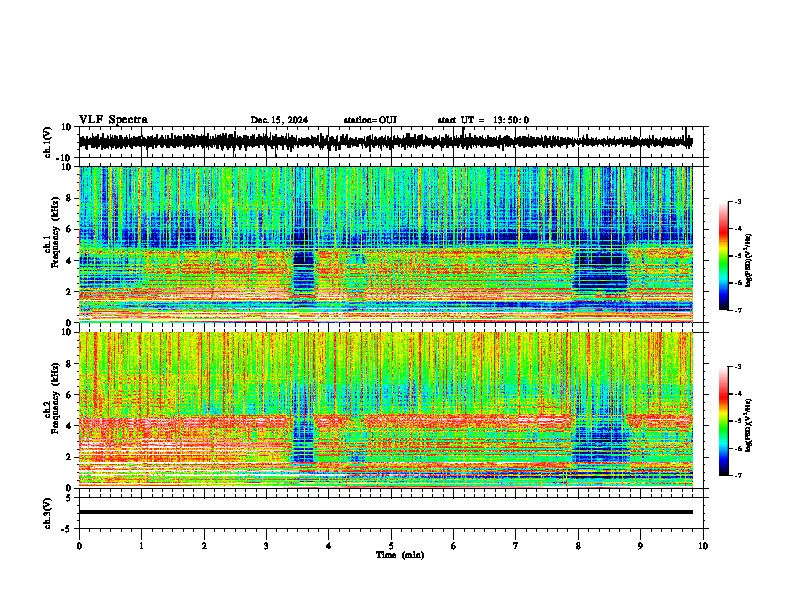Screen dimensions: 792x612
Task: Click the time axis tick label '10'
Action: coord(703,546)
